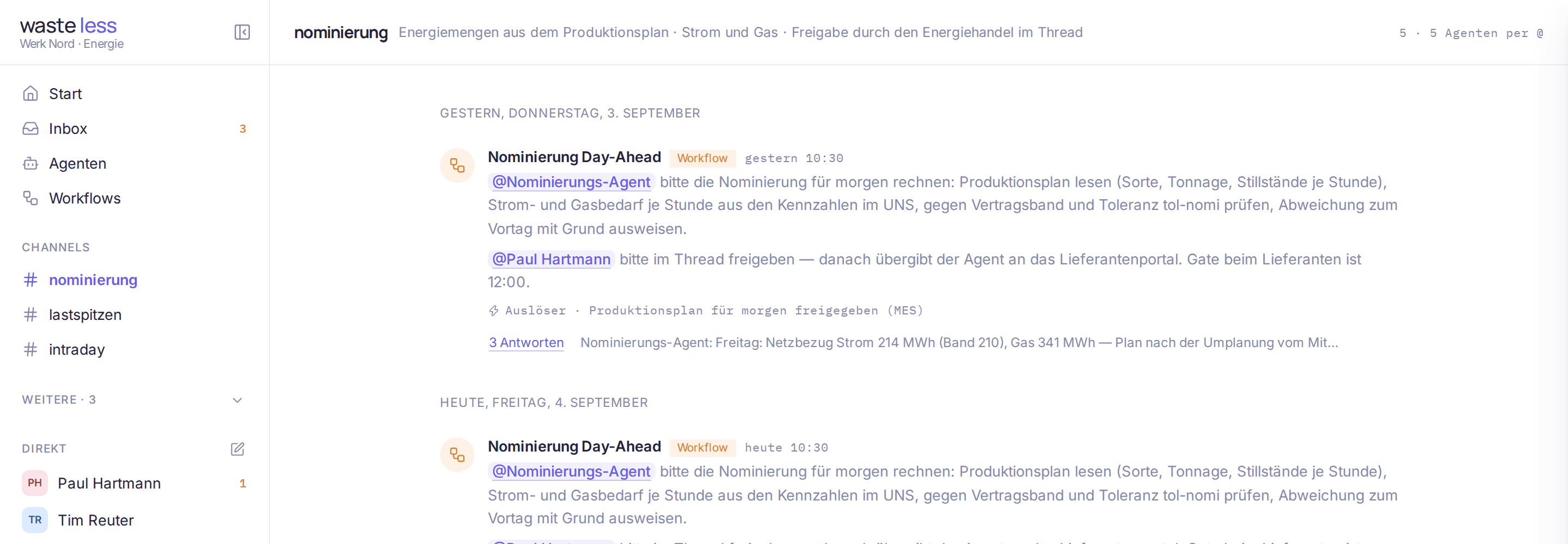
Task: Click the Workflow tag at heute 10:30
Action: pyautogui.click(x=702, y=448)
